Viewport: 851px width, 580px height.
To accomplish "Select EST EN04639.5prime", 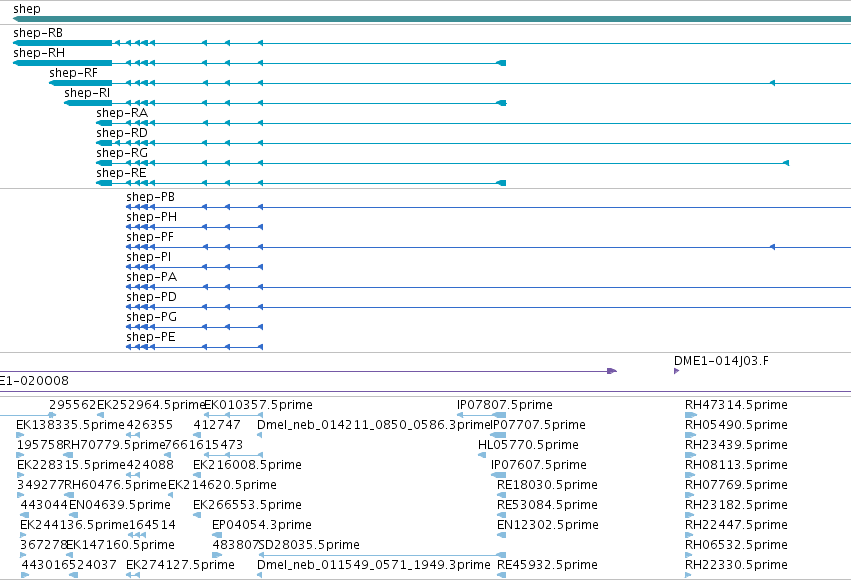I will tap(120, 506).
